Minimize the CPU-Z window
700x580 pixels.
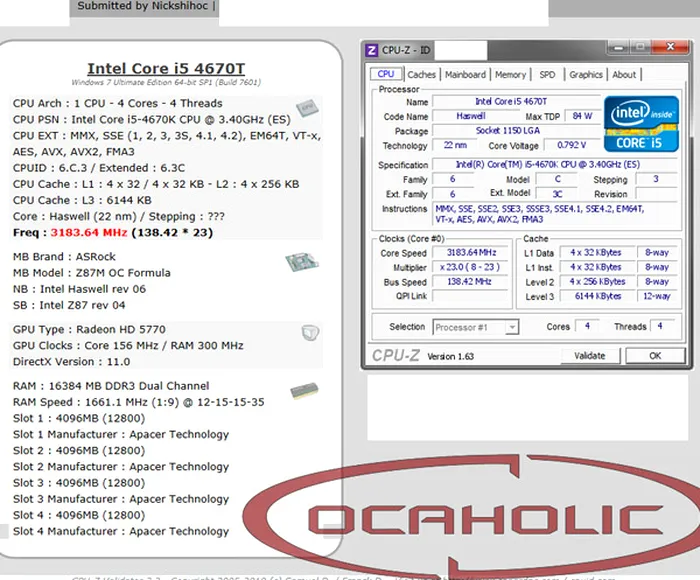pyautogui.click(x=618, y=47)
